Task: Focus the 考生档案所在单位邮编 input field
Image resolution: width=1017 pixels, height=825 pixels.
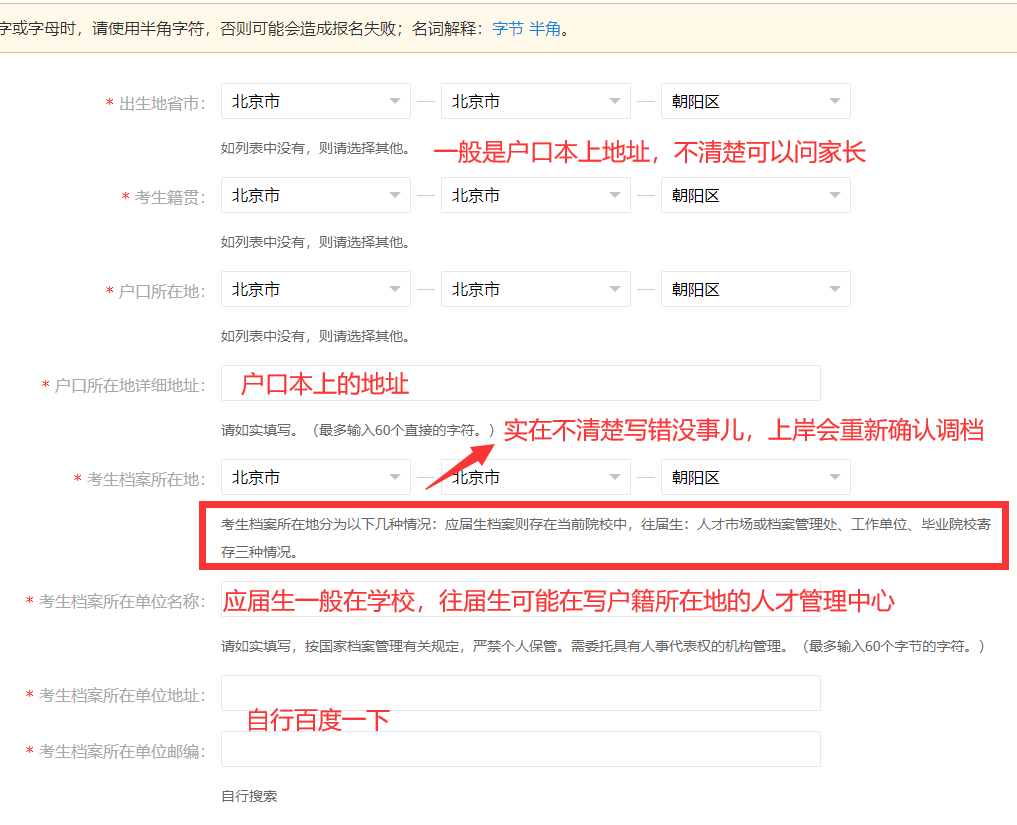Action: (520, 749)
